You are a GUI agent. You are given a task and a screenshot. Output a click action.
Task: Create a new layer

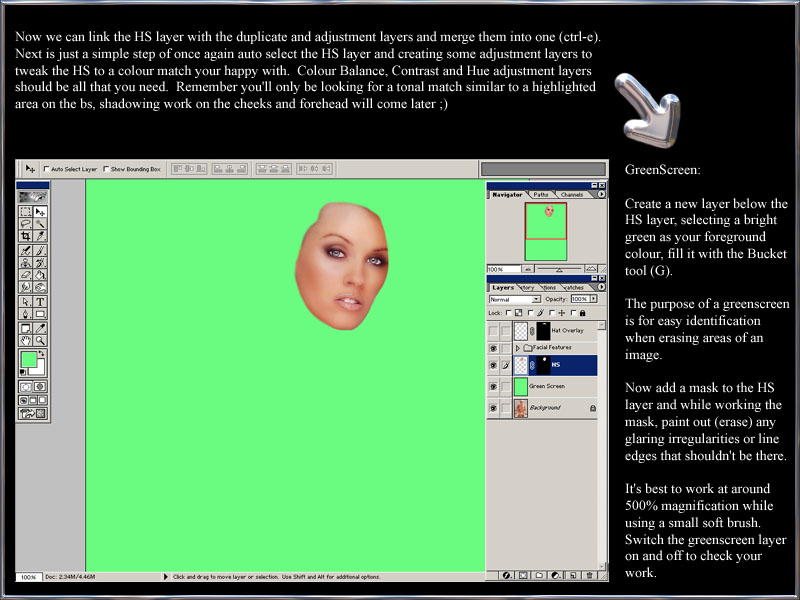click(x=573, y=575)
